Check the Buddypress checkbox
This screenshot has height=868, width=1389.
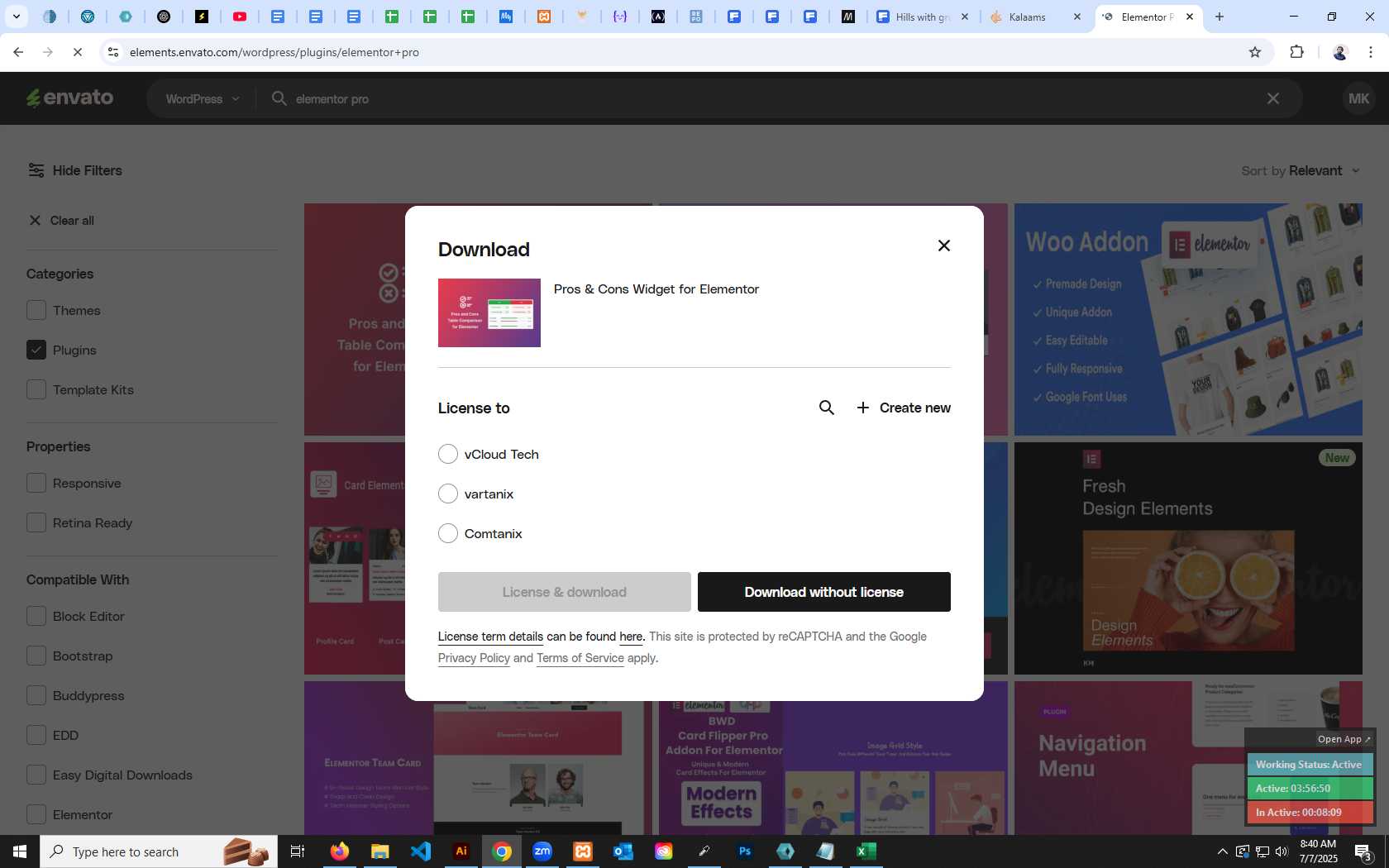36,695
